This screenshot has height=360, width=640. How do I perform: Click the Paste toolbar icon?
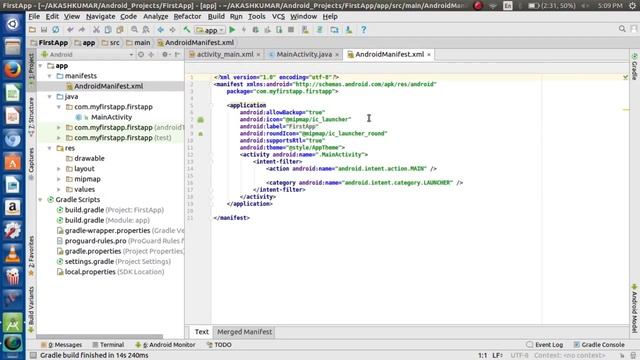(120, 29)
